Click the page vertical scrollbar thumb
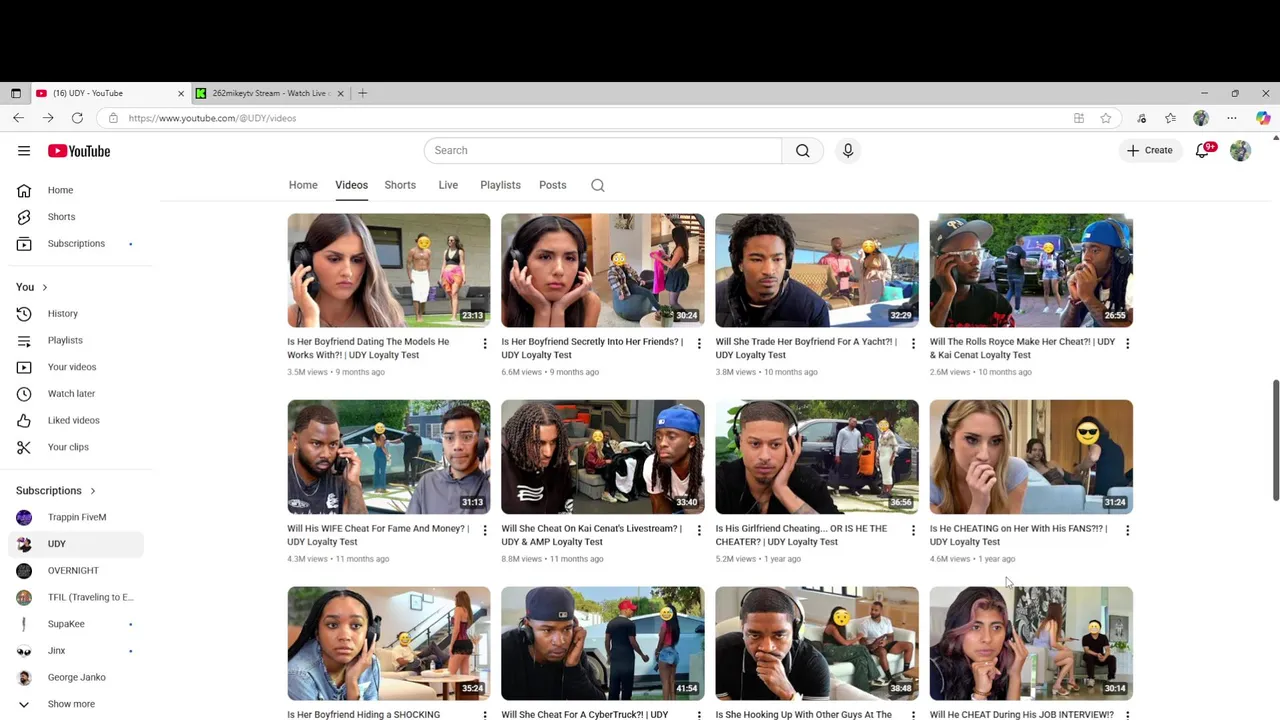 coord(1275,440)
